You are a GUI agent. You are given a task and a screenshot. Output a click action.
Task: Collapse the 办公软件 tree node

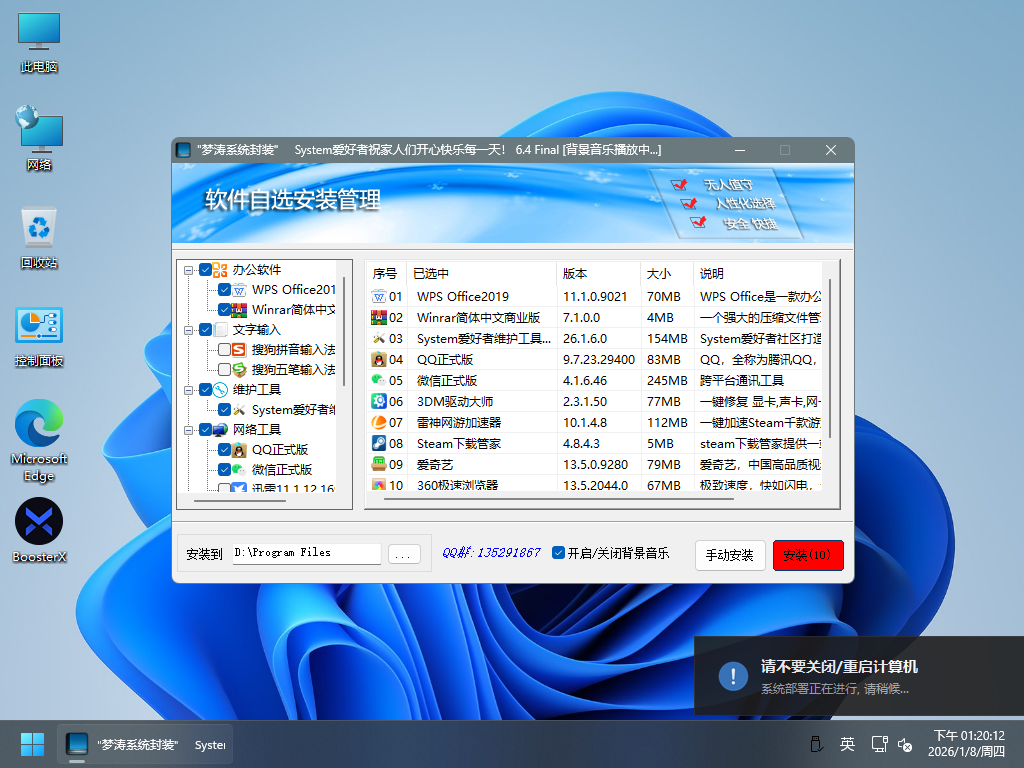(x=189, y=270)
